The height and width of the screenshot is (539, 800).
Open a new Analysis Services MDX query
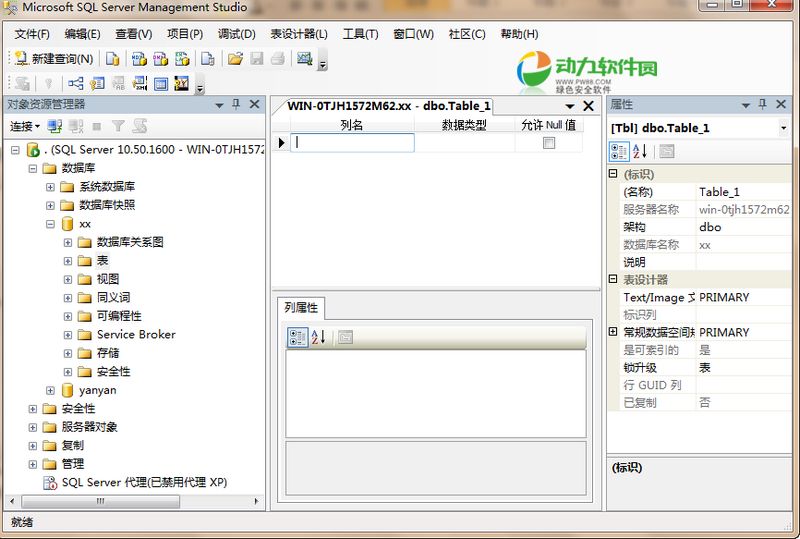tap(139, 59)
